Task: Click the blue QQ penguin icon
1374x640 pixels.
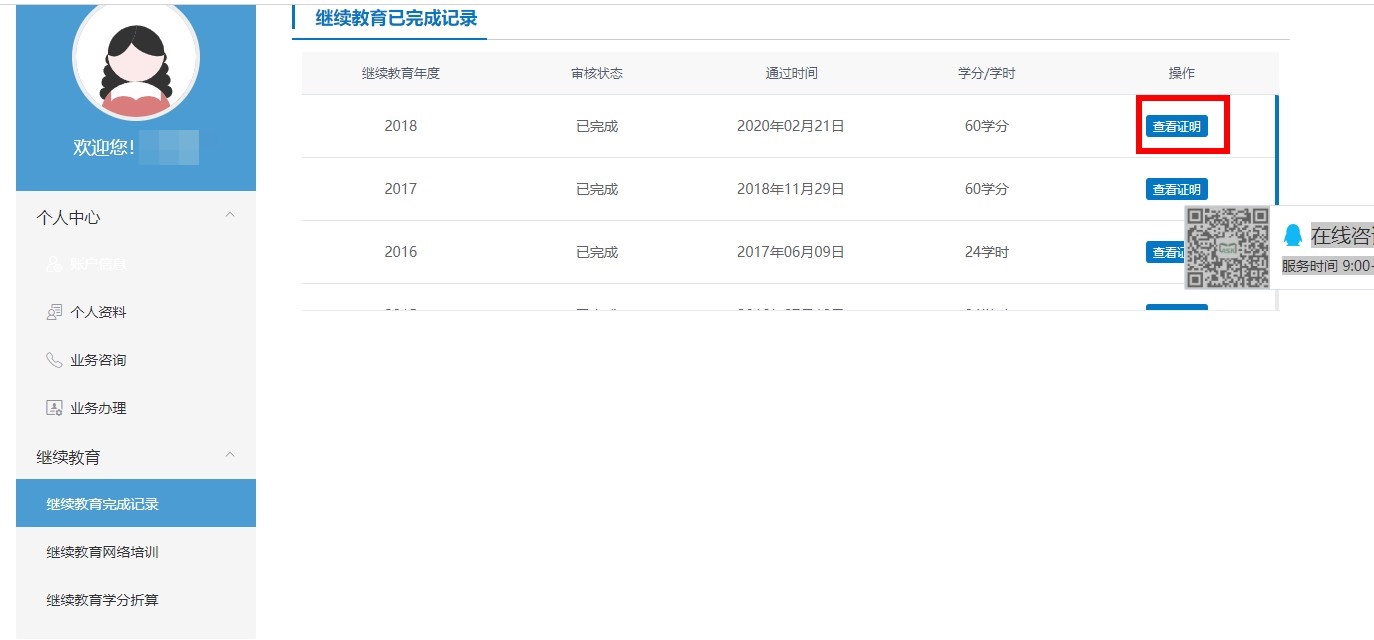Action: pyautogui.click(x=1293, y=234)
